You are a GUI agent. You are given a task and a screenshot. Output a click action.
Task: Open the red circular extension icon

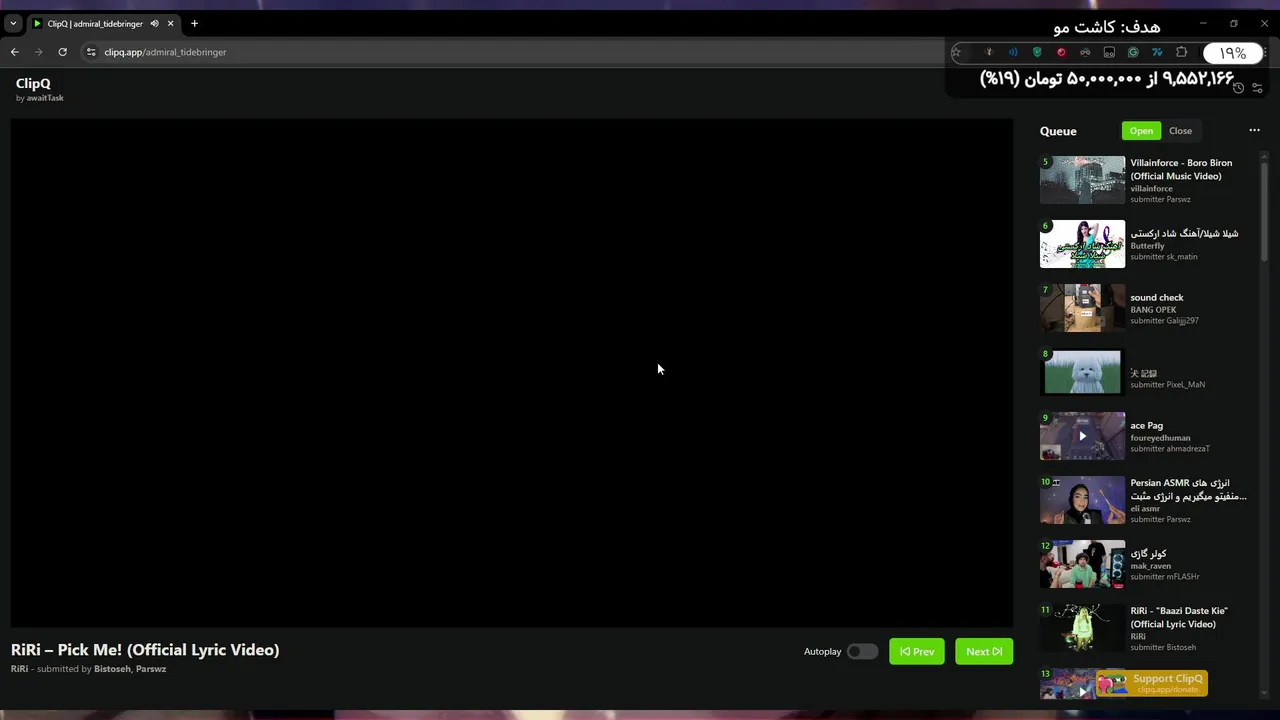pos(1061,52)
